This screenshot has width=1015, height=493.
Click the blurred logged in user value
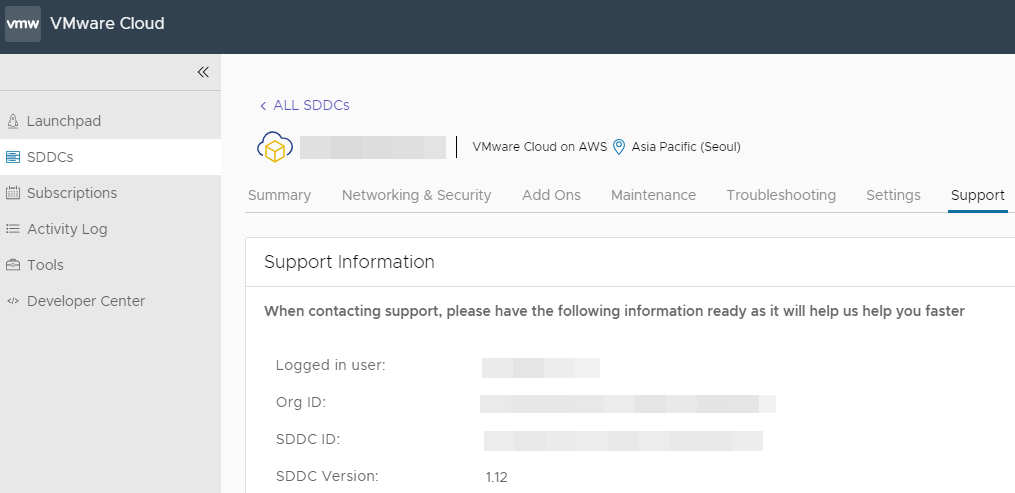click(x=541, y=367)
